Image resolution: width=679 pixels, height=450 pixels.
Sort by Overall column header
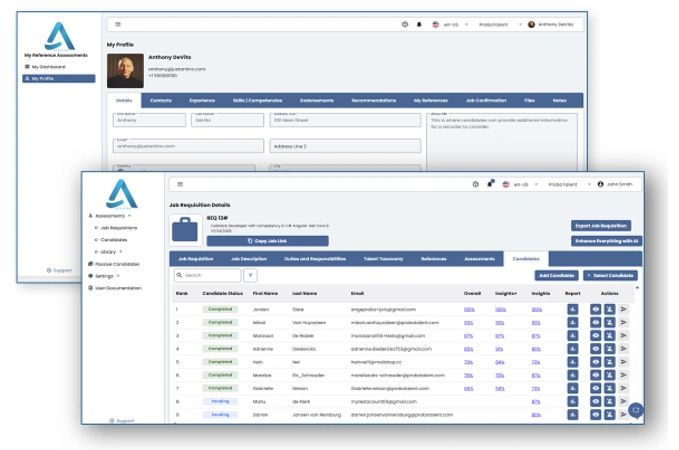tap(472, 293)
